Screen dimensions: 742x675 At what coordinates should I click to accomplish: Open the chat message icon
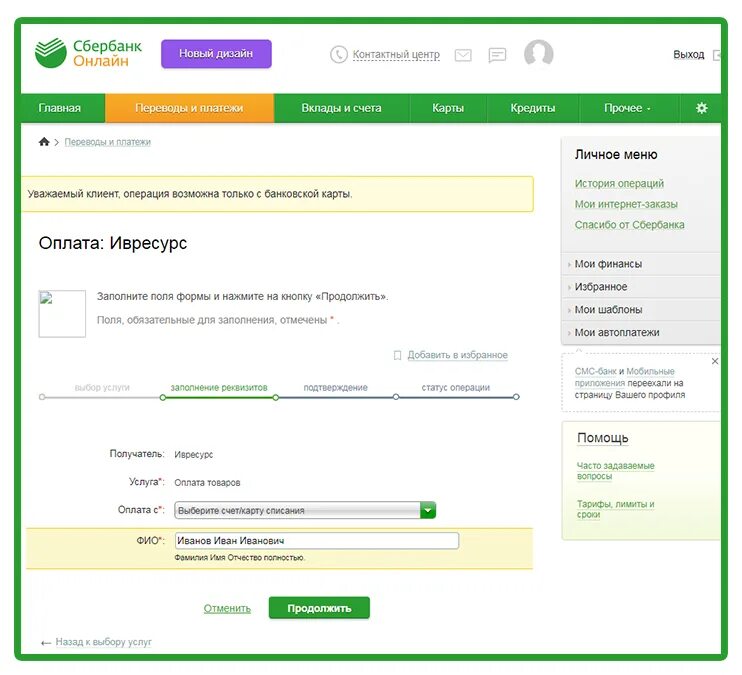[x=497, y=55]
